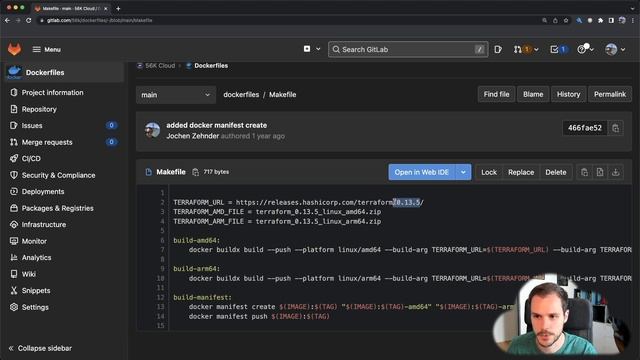Image resolution: width=640 pixels, height=360 pixels.
Task: Click the Deployments sidebar icon
Action: 14,191
